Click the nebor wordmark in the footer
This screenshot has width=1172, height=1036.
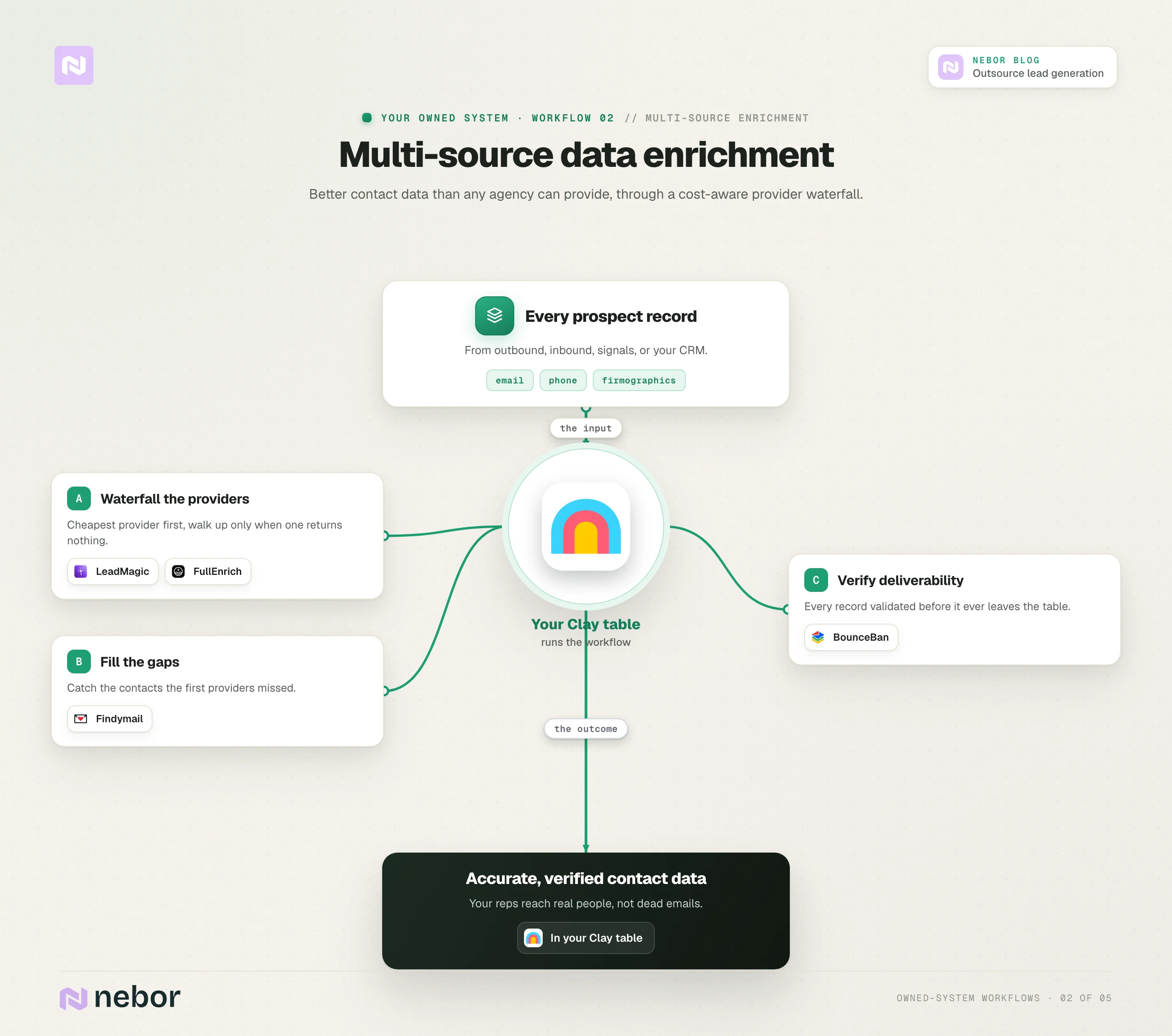coord(137,997)
